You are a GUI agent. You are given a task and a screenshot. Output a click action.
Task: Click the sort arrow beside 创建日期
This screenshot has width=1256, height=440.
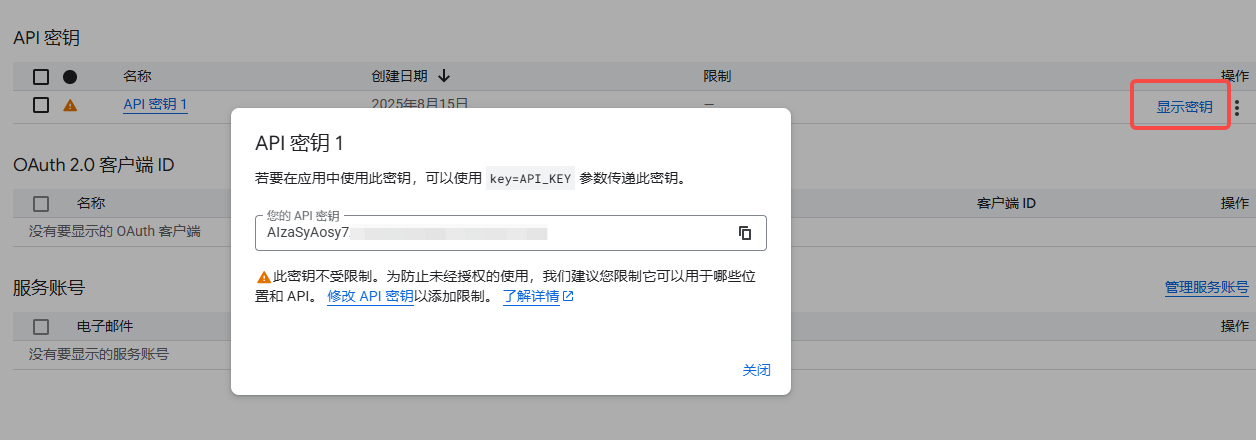pyautogui.click(x=444, y=76)
